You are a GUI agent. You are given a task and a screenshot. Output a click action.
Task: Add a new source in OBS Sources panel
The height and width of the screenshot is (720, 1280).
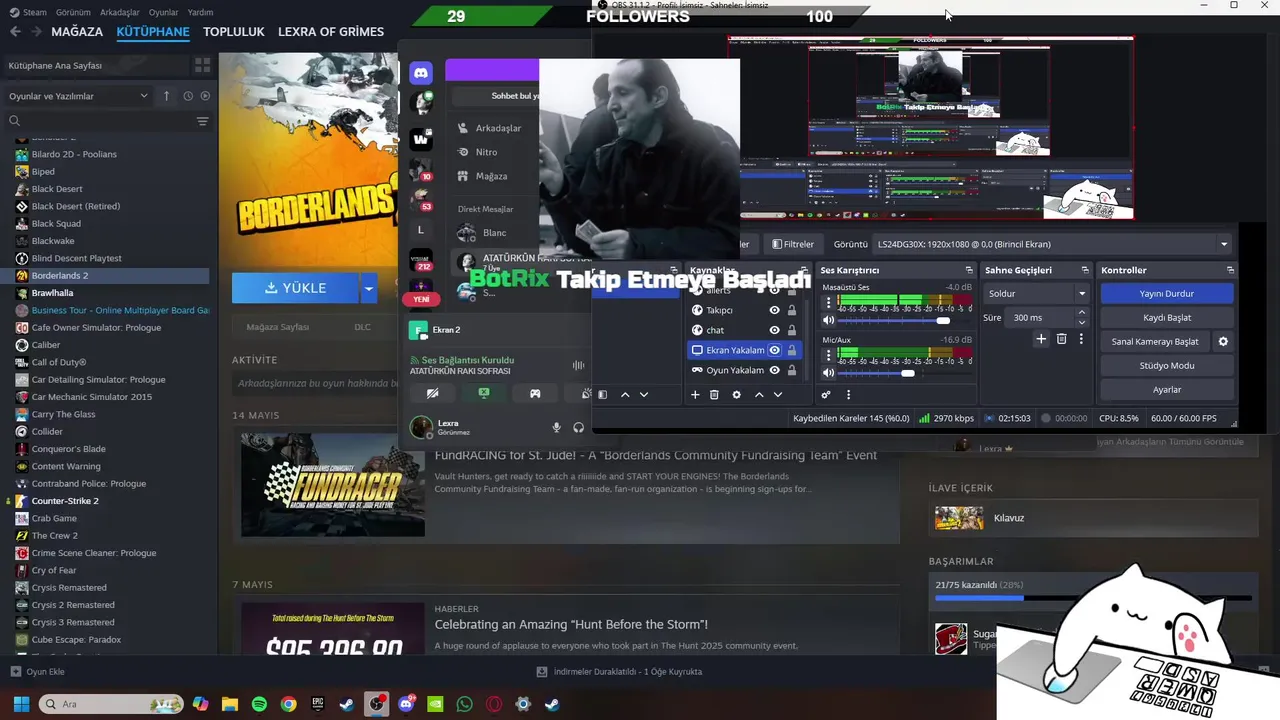tap(695, 395)
